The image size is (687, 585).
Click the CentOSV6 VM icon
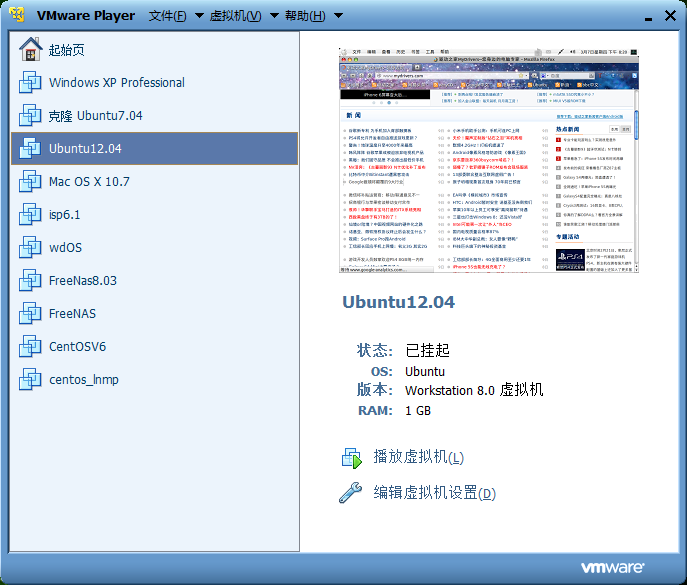pyautogui.click(x=30, y=346)
